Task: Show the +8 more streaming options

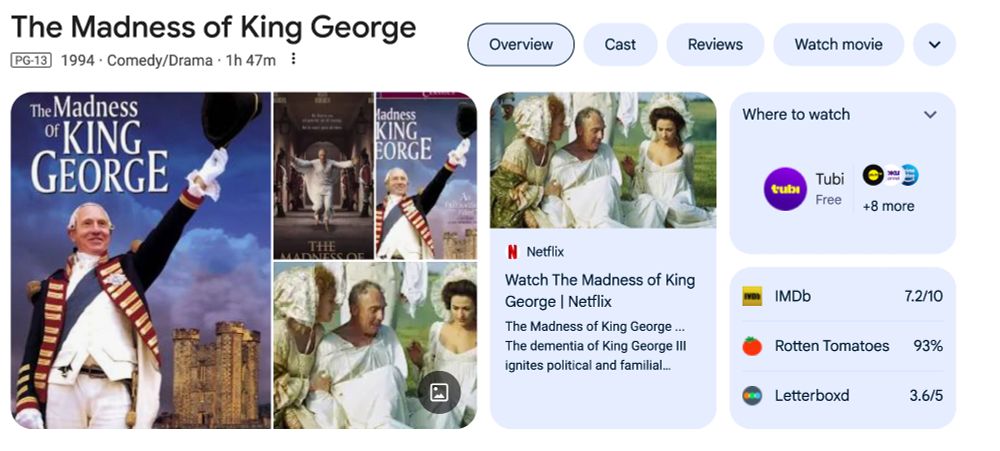Action: point(888,206)
